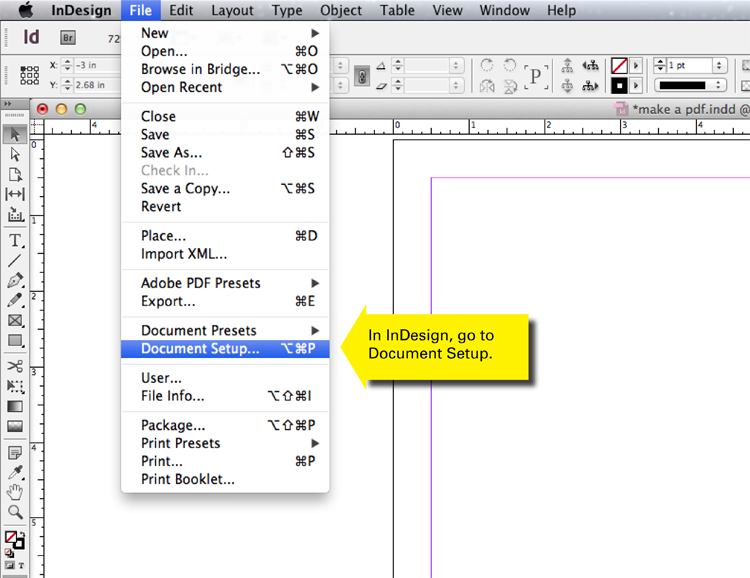Select the Zoom tool magnifier
Image resolution: width=750 pixels, height=578 pixels.
(15, 512)
